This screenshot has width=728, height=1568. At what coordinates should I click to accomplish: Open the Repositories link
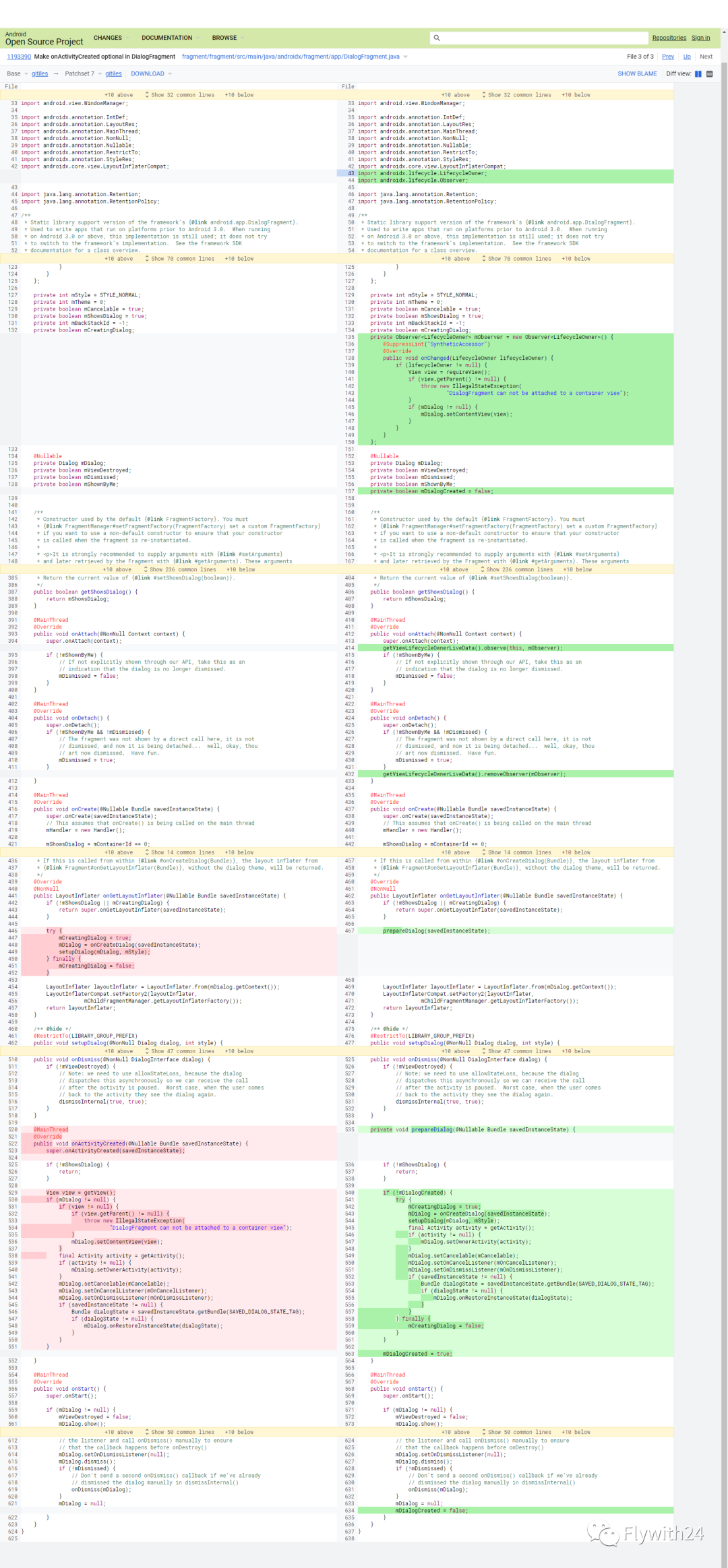669,38
